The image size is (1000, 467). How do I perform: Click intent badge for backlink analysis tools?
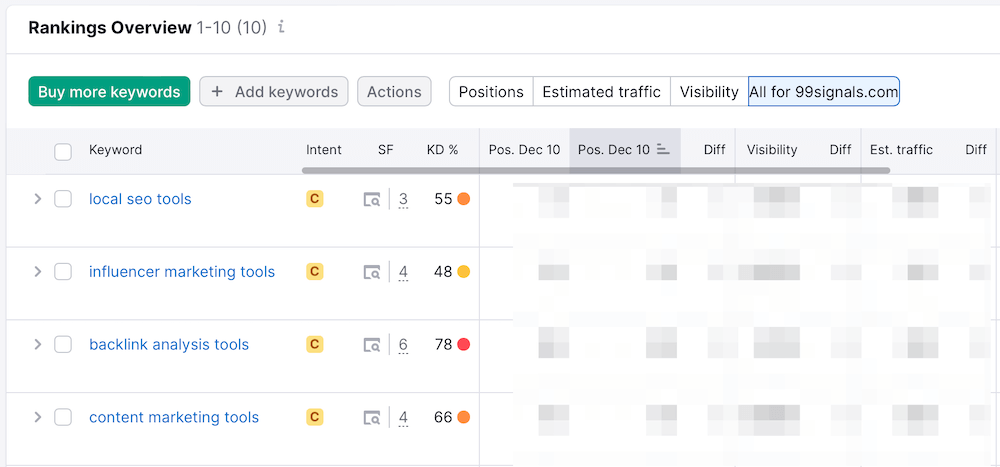point(314,345)
